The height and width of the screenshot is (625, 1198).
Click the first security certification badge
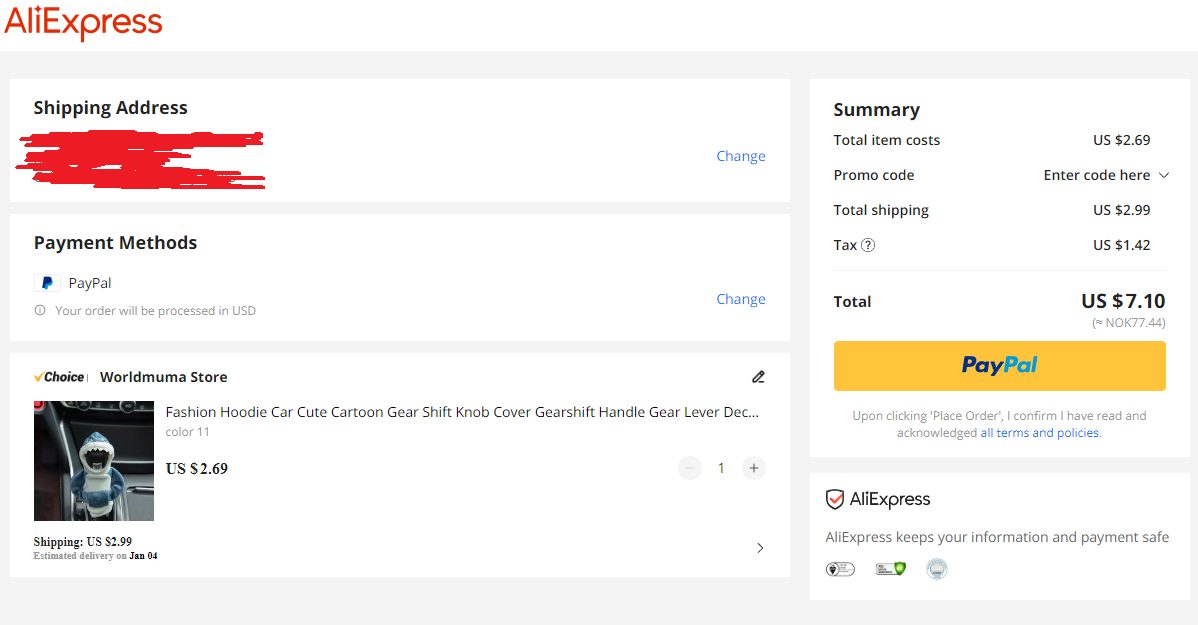pos(840,568)
